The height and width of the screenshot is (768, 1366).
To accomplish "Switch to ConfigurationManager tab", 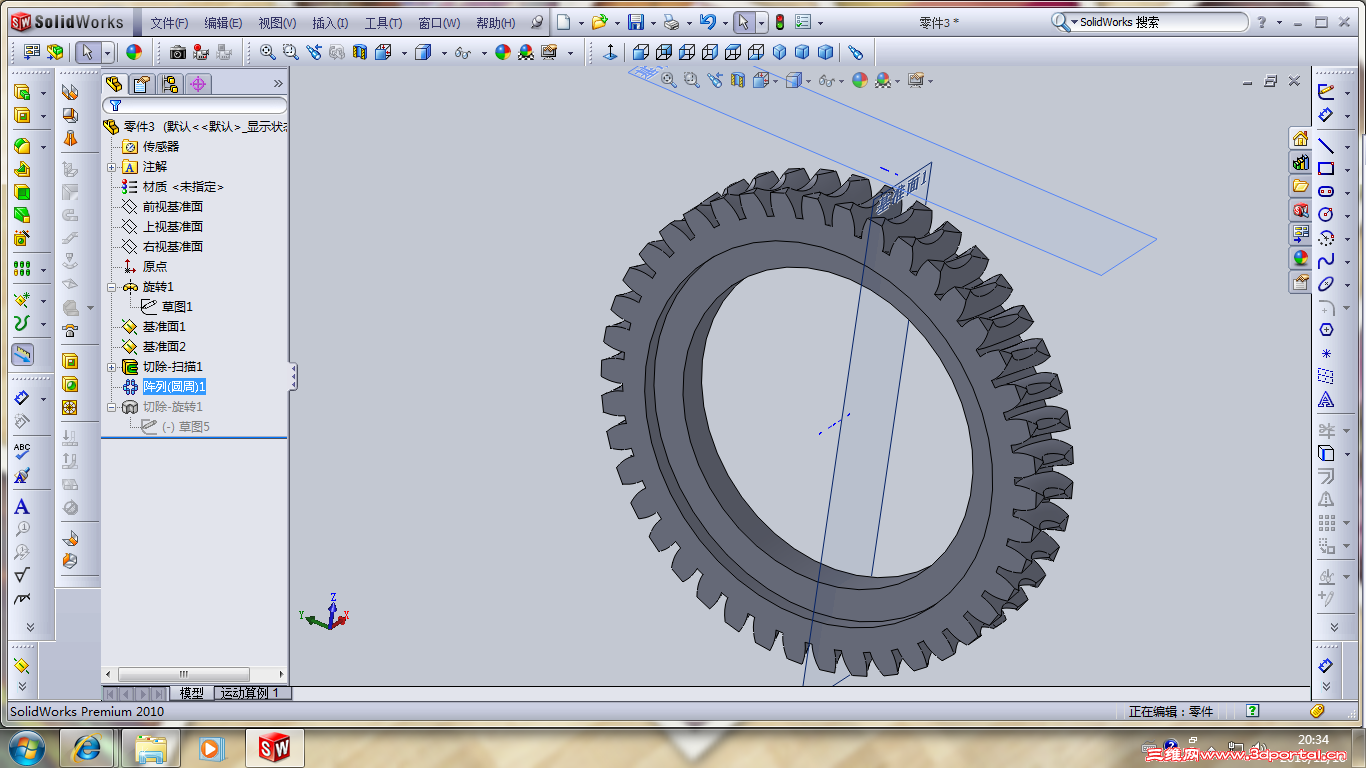I will click(170, 84).
